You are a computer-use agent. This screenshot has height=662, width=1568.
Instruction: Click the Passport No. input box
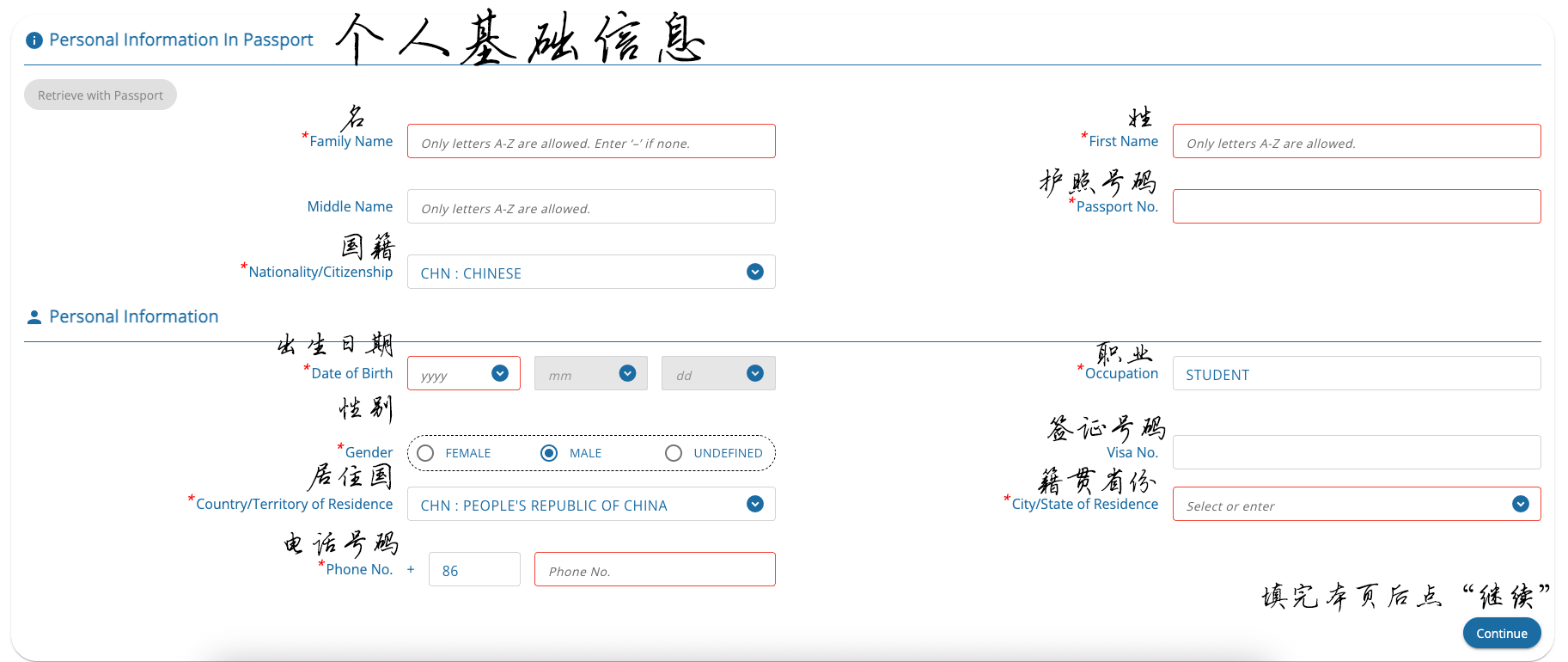coord(1356,207)
